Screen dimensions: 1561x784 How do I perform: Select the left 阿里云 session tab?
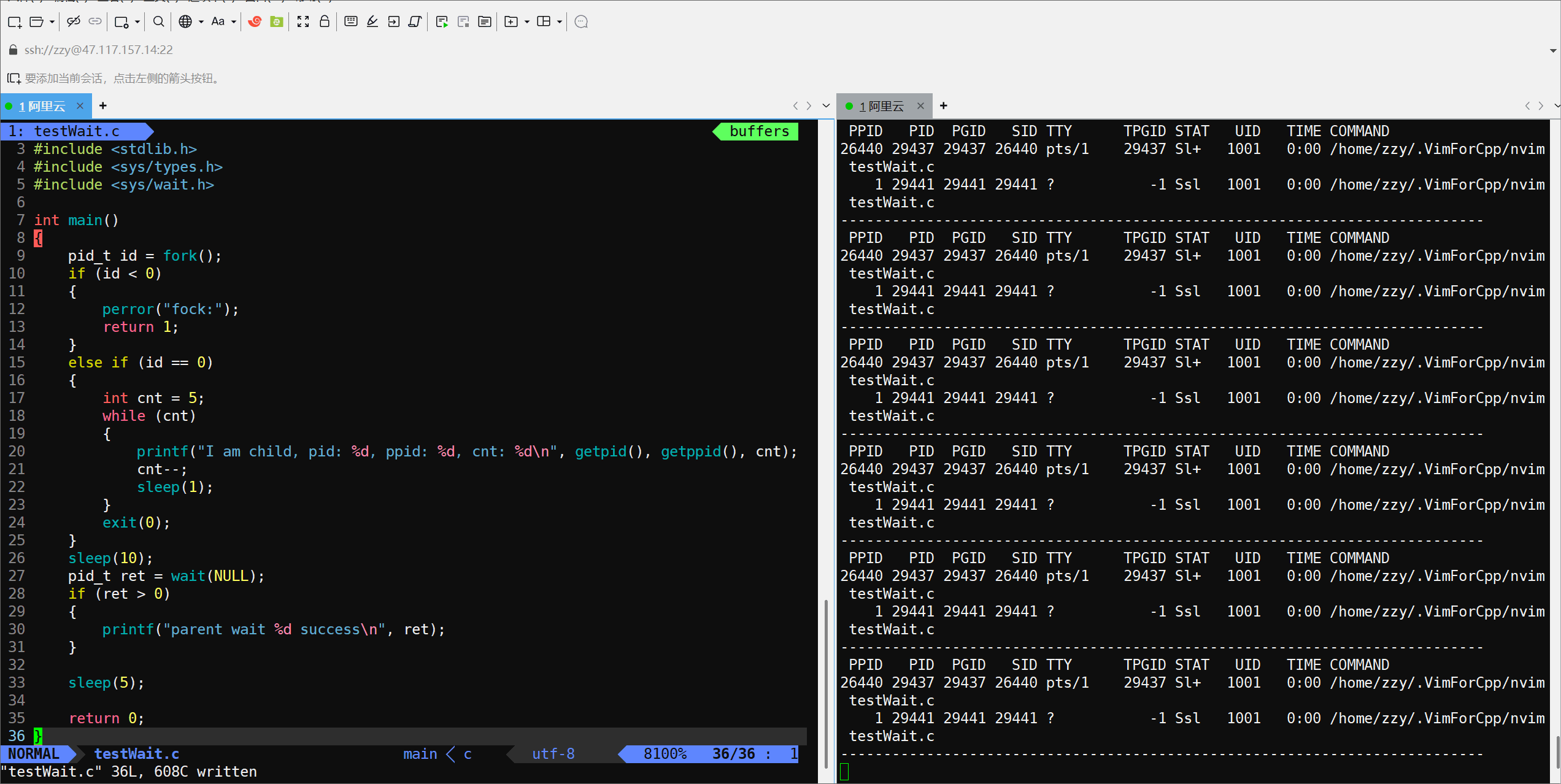(42, 106)
